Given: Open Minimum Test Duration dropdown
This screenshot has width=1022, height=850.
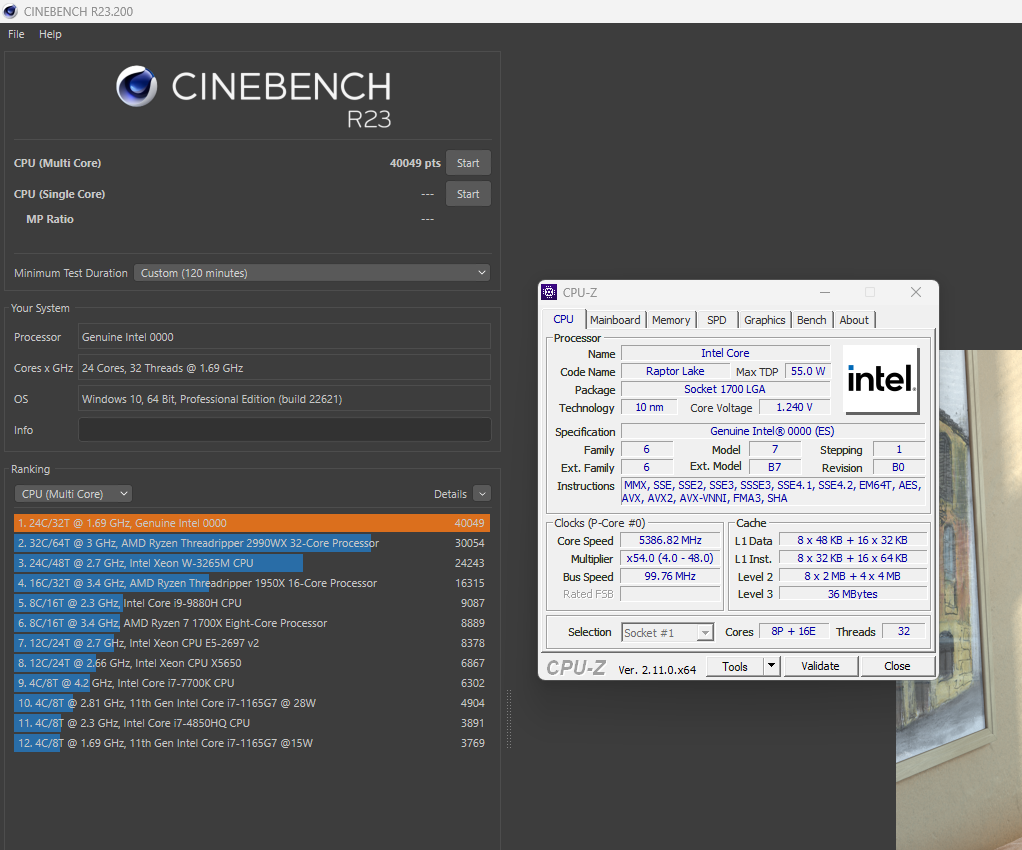Looking at the screenshot, I should (x=312, y=273).
